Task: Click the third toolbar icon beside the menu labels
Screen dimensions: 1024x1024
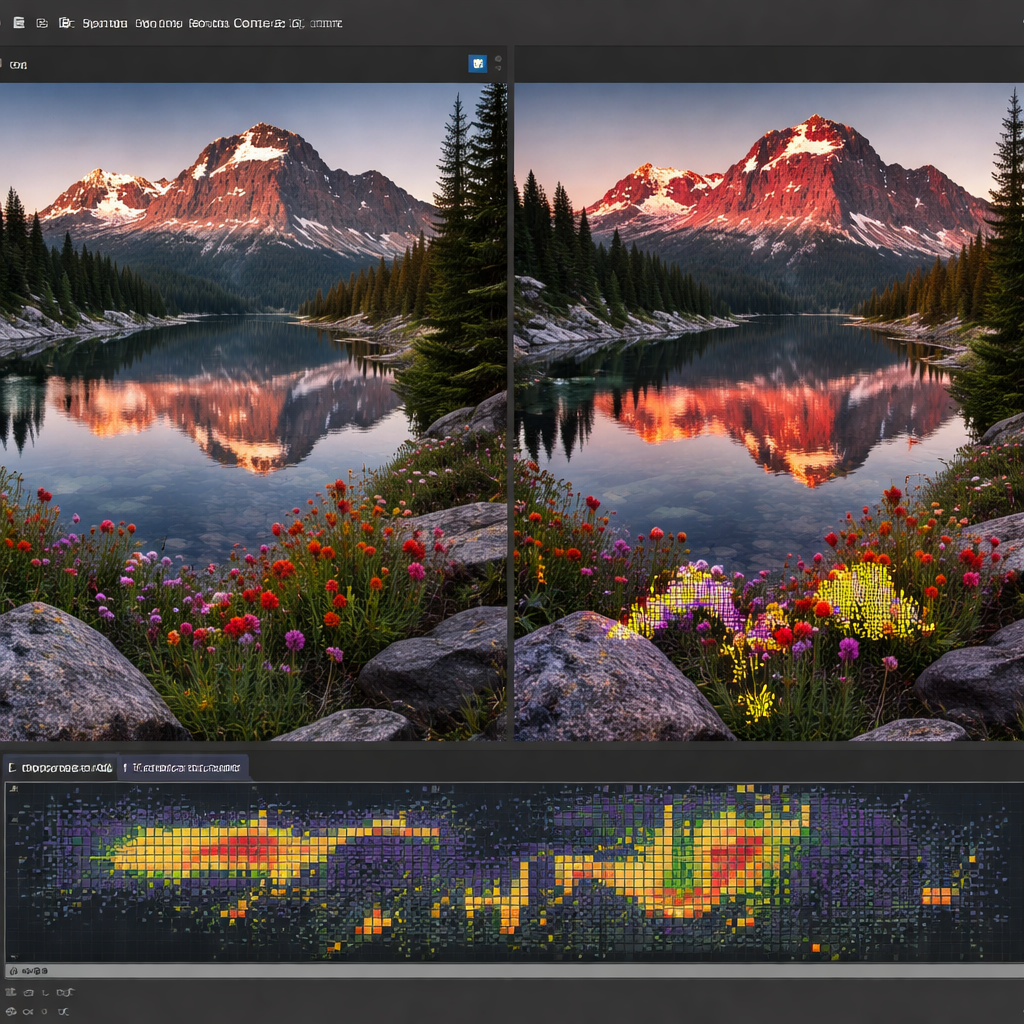Action: coord(66,22)
